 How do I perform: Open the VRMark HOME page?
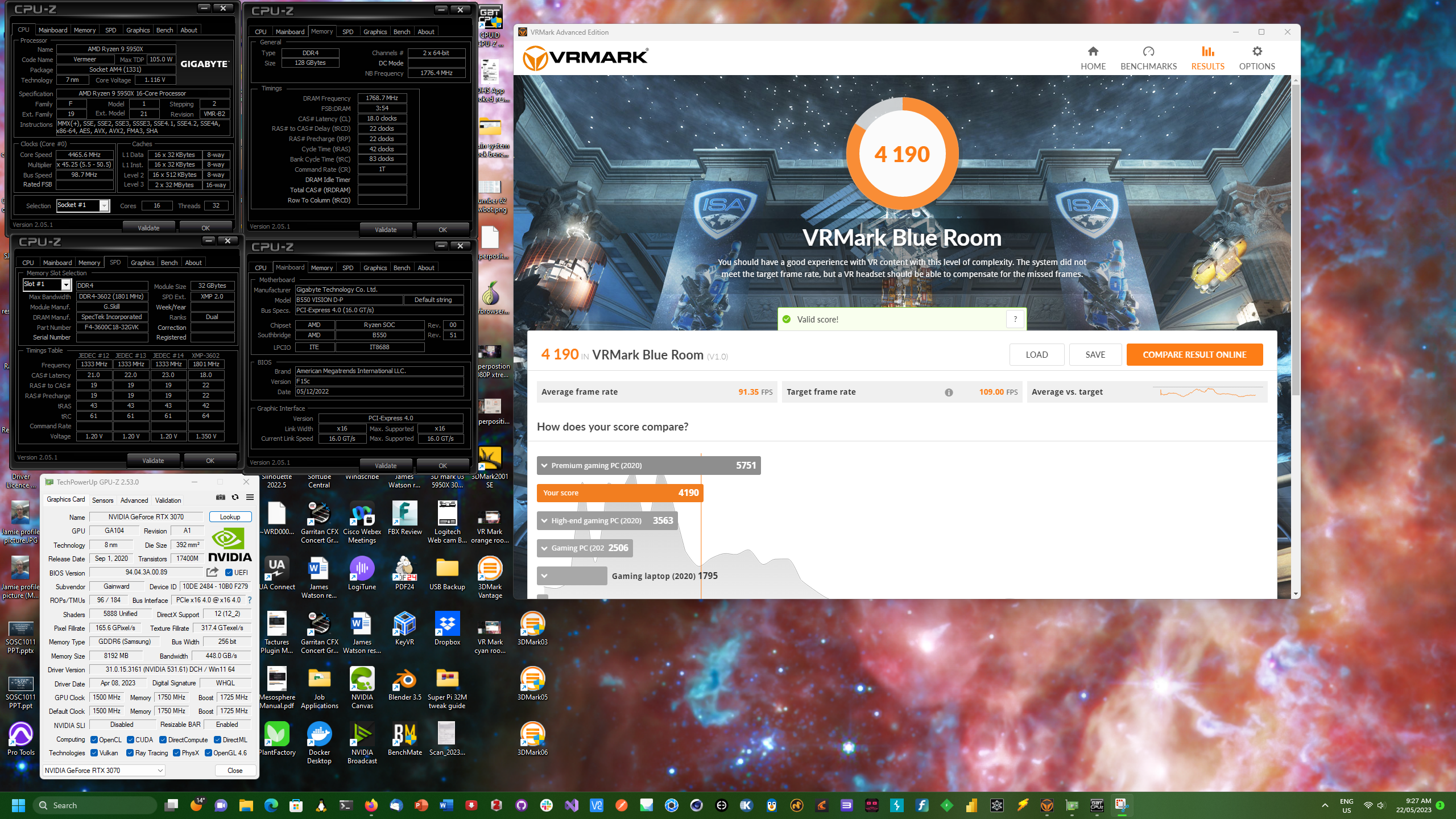click(x=1093, y=59)
